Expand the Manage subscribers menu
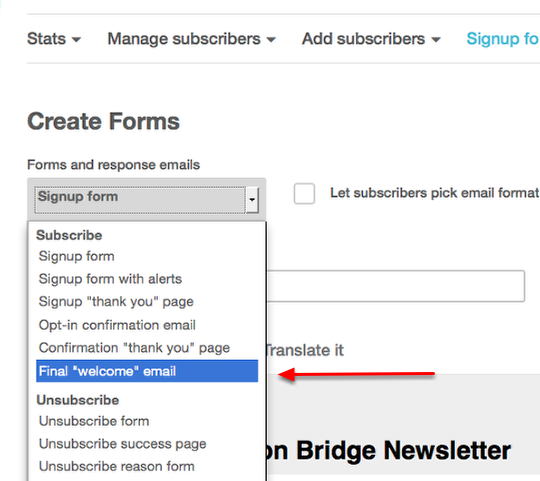The width and height of the screenshot is (540, 481). pyautogui.click(x=192, y=39)
